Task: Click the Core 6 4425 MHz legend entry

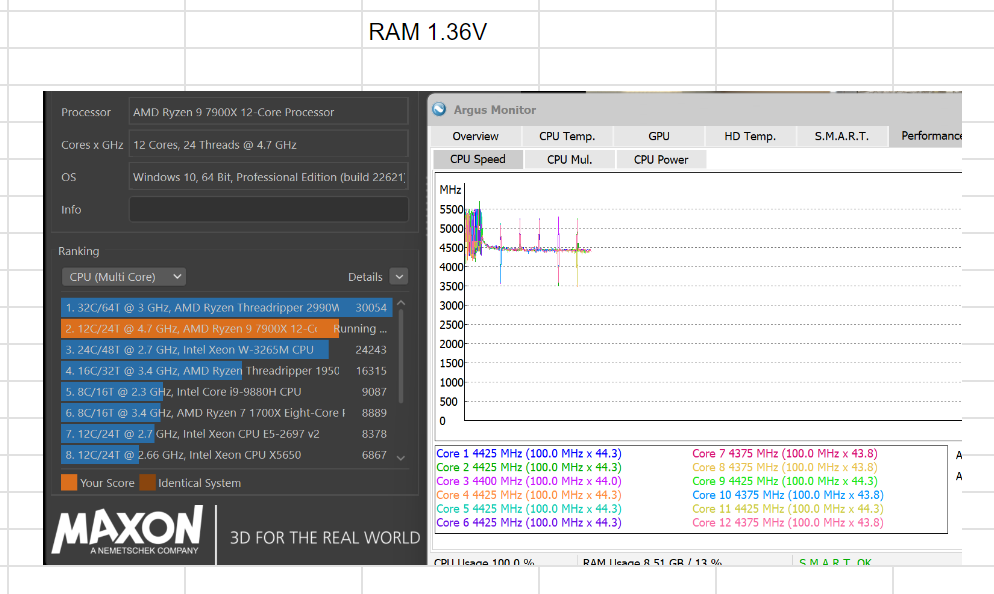Action: click(x=529, y=523)
